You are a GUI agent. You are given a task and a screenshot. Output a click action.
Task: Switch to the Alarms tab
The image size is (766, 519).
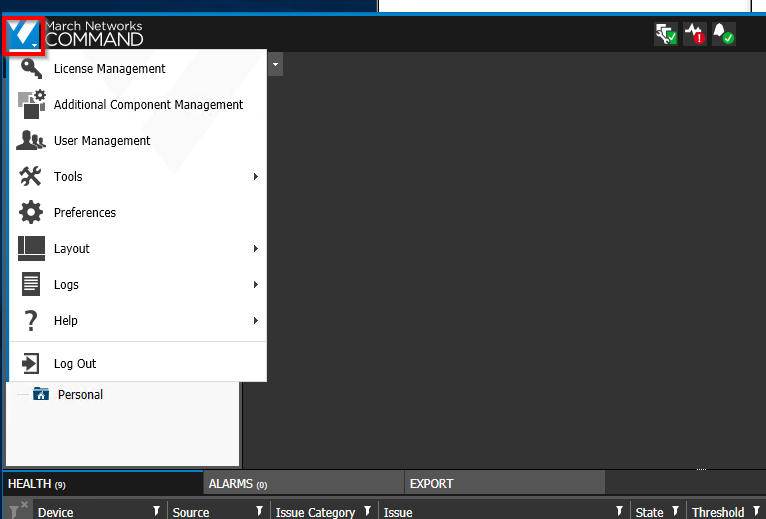tap(237, 484)
